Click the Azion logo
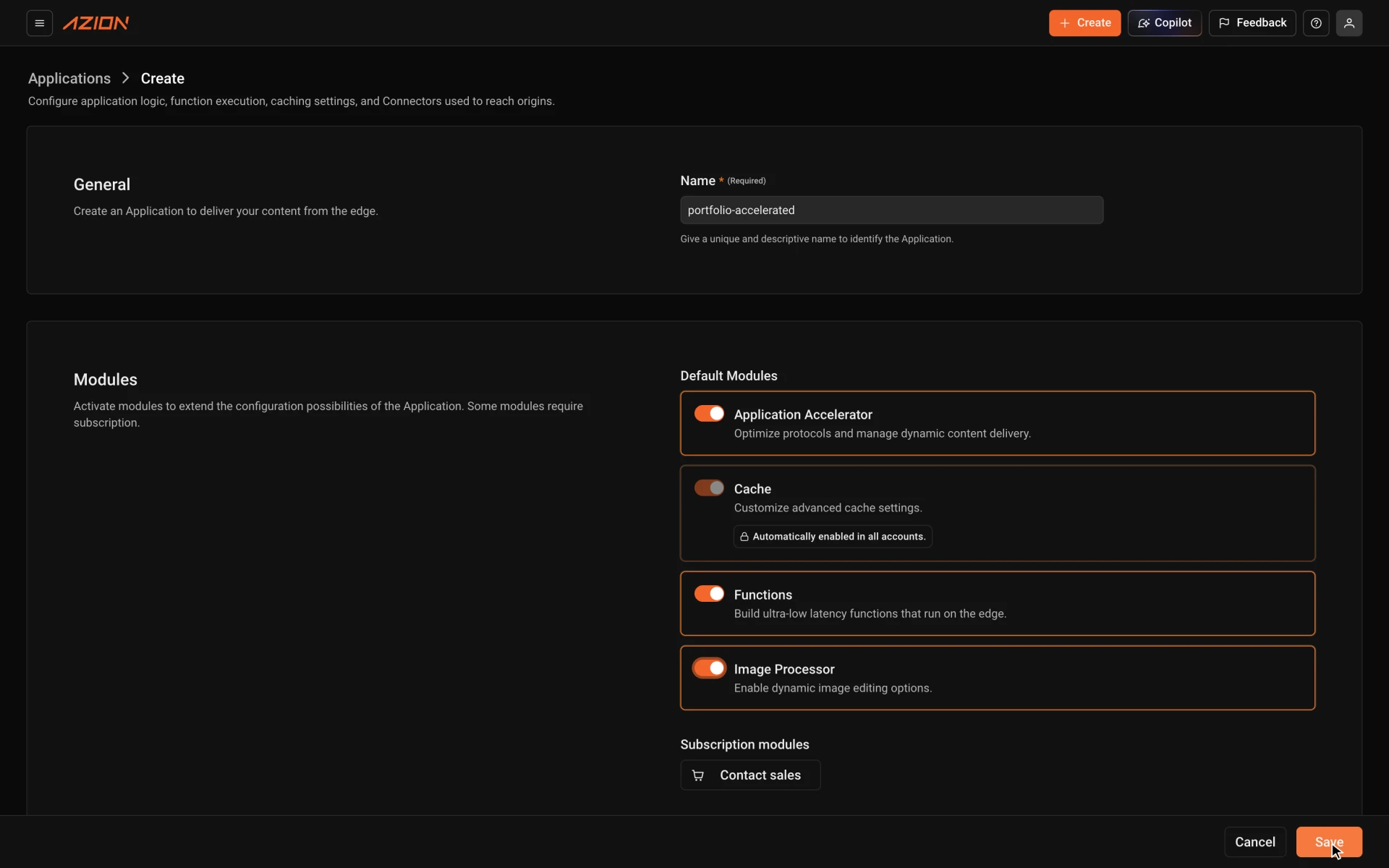Screen dimensions: 1389x868 tap(96, 23)
